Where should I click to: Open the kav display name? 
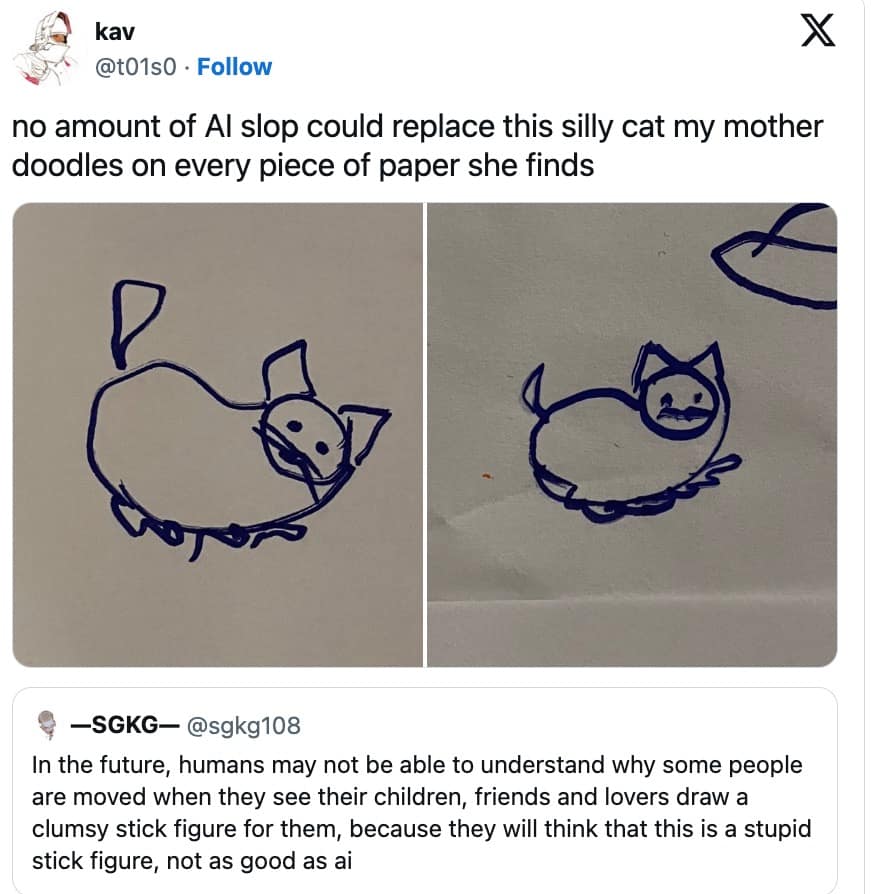pyautogui.click(x=115, y=32)
